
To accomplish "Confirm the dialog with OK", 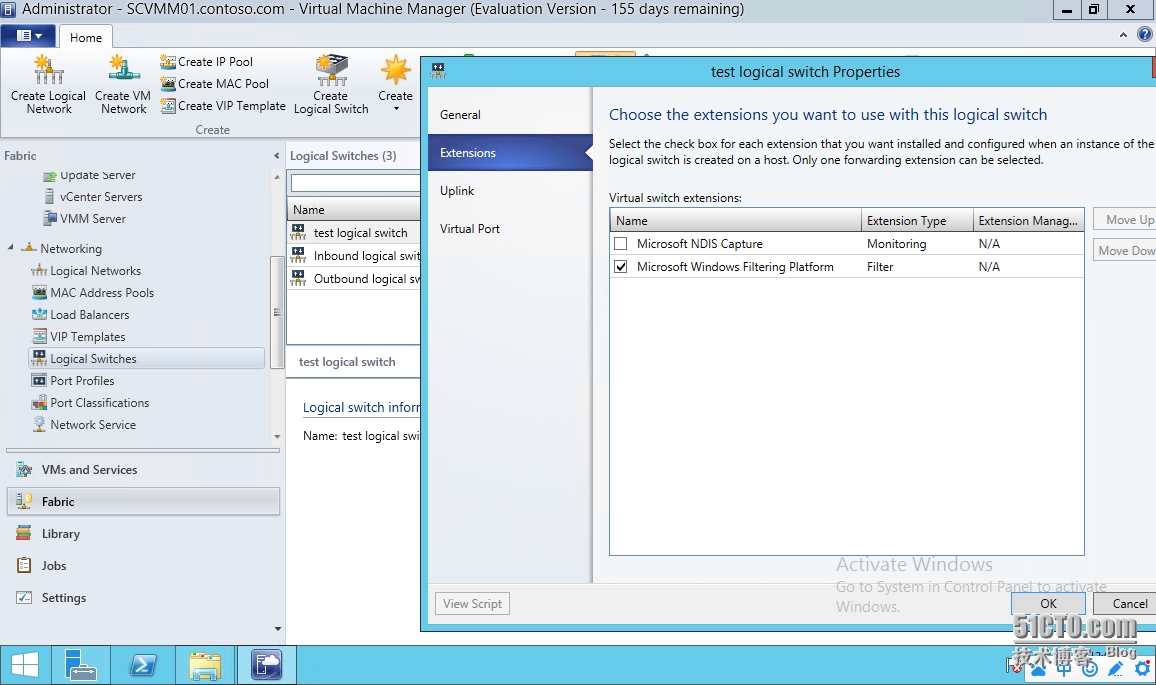I will (1048, 603).
